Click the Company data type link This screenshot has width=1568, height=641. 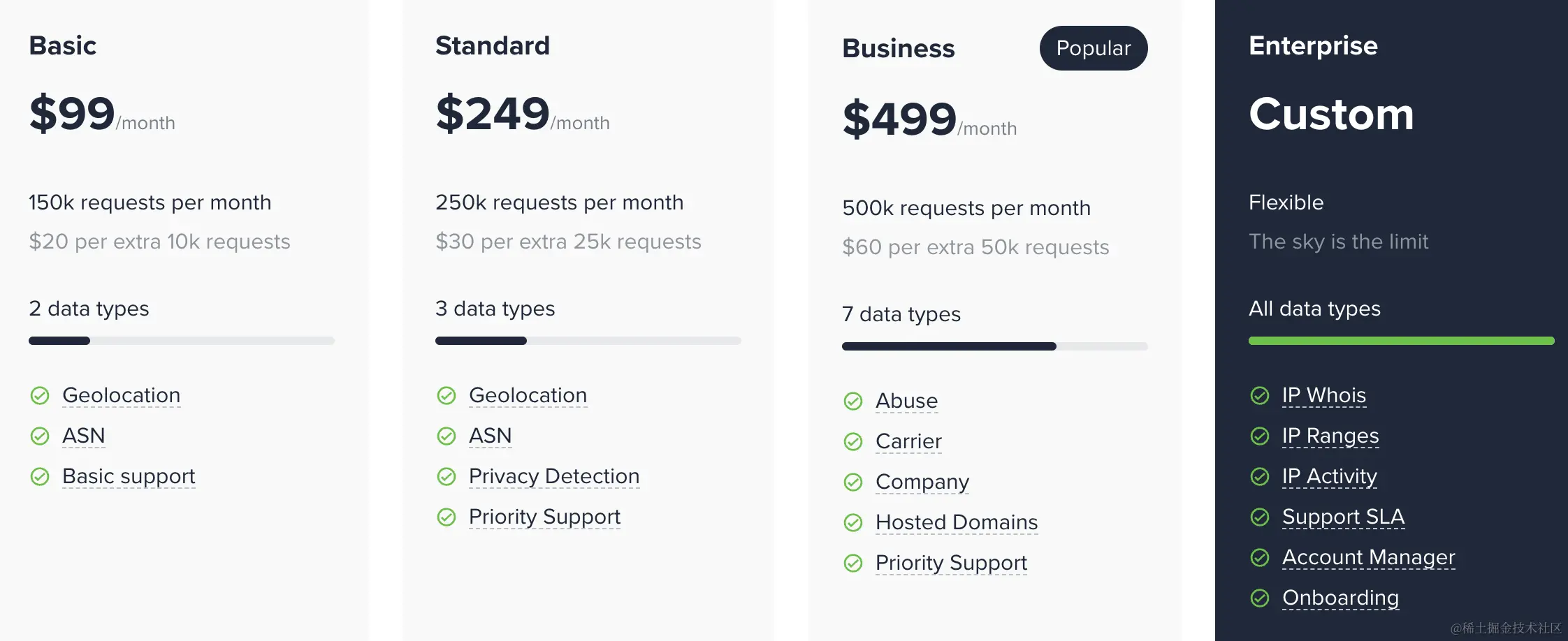922,482
